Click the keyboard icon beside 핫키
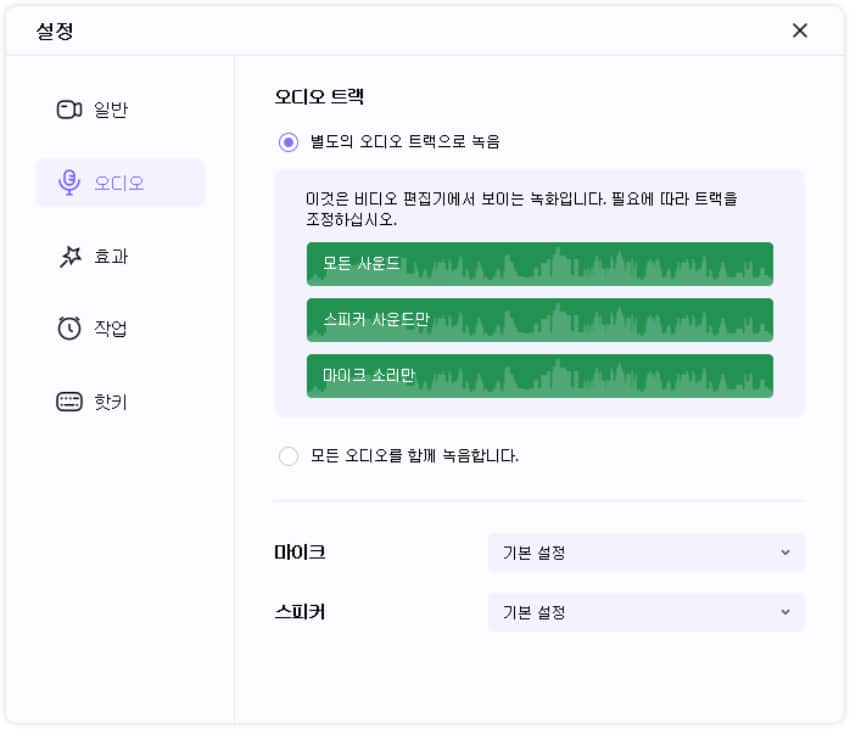850x729 pixels. 69,402
